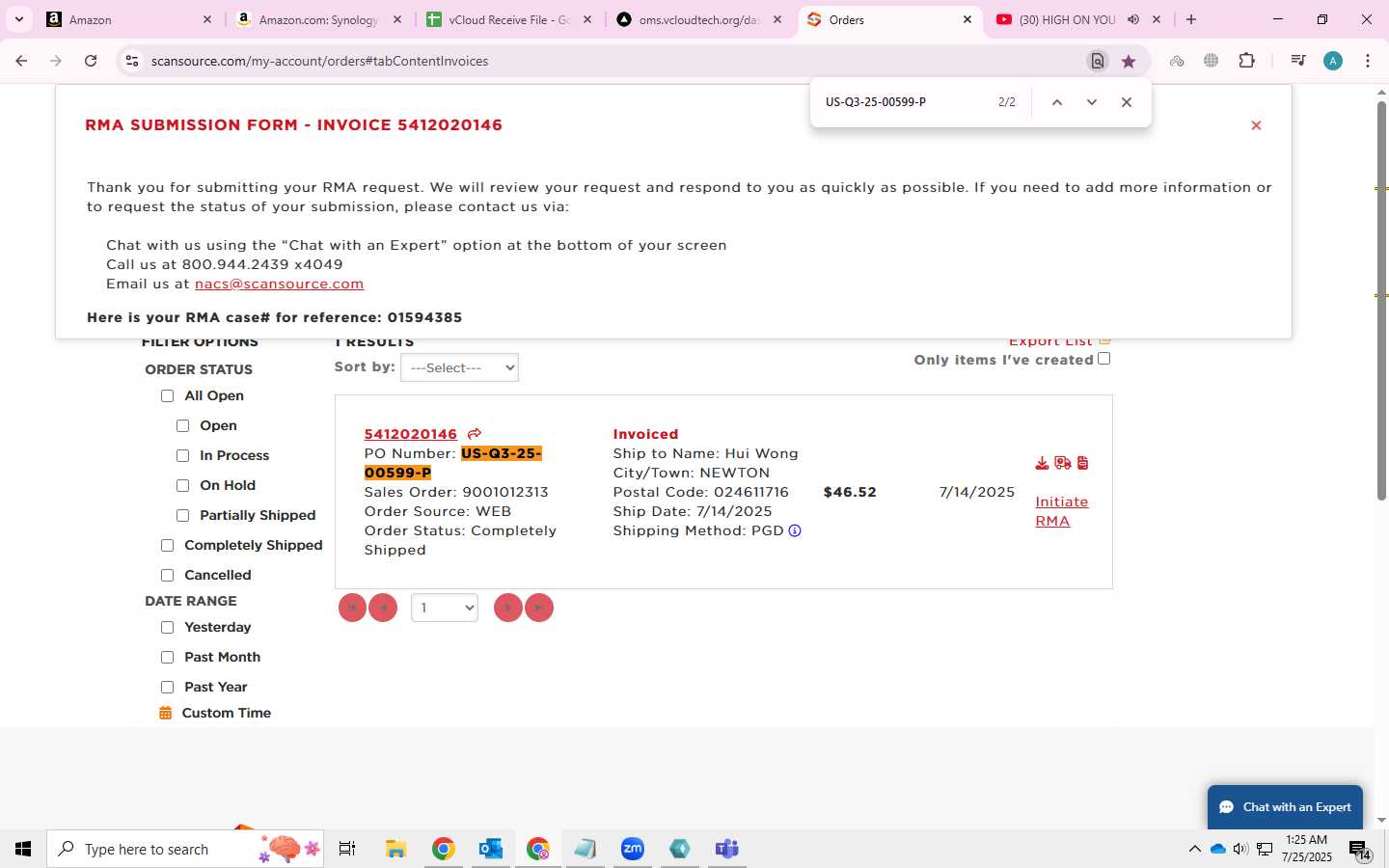
Task: Click the Initiate RMA link
Action: pyautogui.click(x=1061, y=511)
